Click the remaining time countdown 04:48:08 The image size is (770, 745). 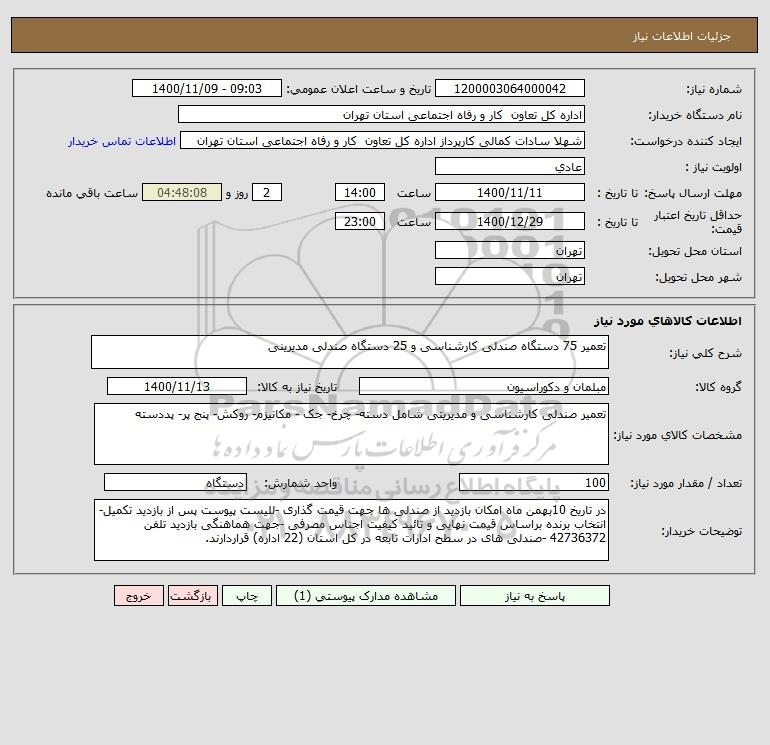point(182,193)
